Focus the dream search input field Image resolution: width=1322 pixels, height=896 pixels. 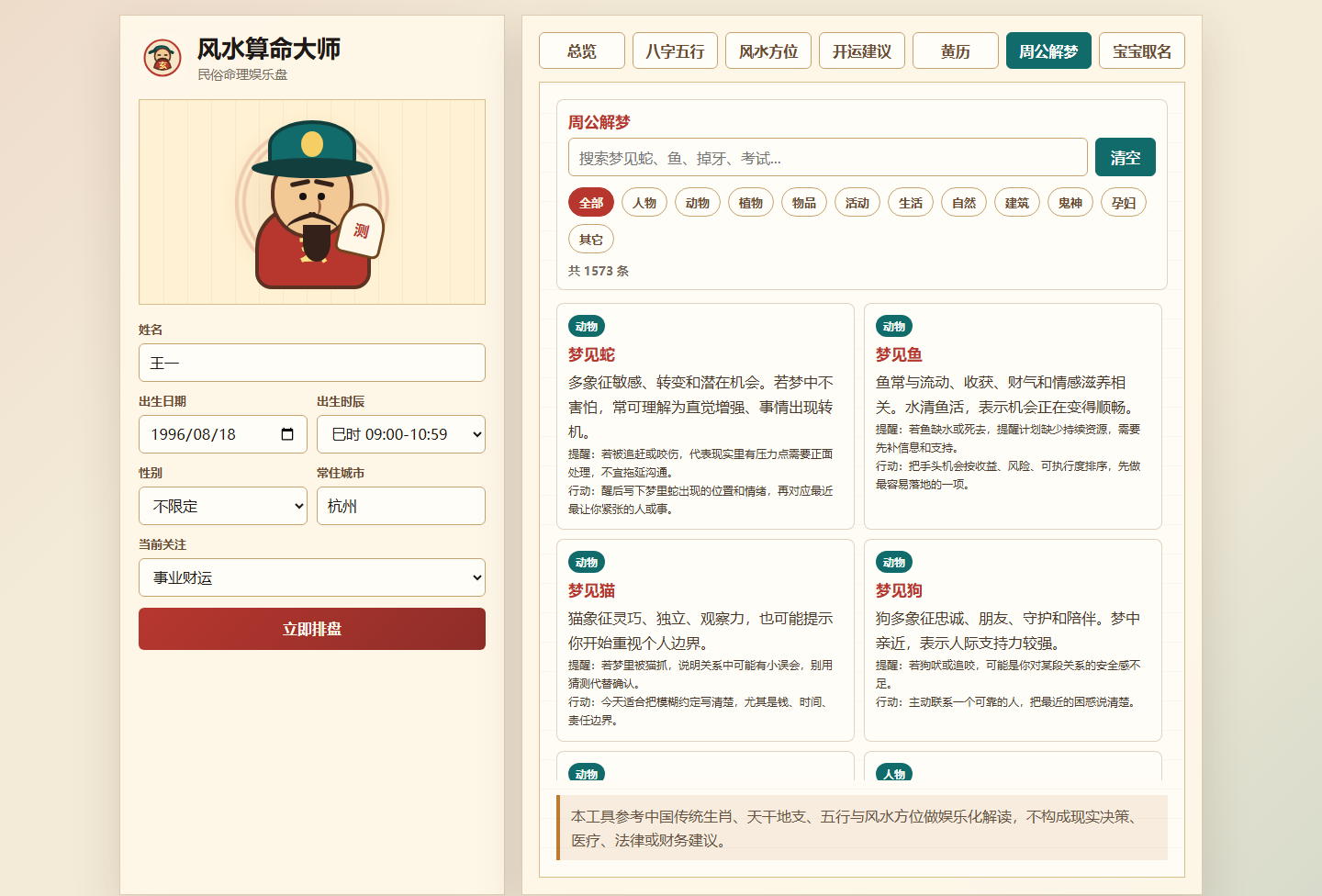(x=828, y=157)
